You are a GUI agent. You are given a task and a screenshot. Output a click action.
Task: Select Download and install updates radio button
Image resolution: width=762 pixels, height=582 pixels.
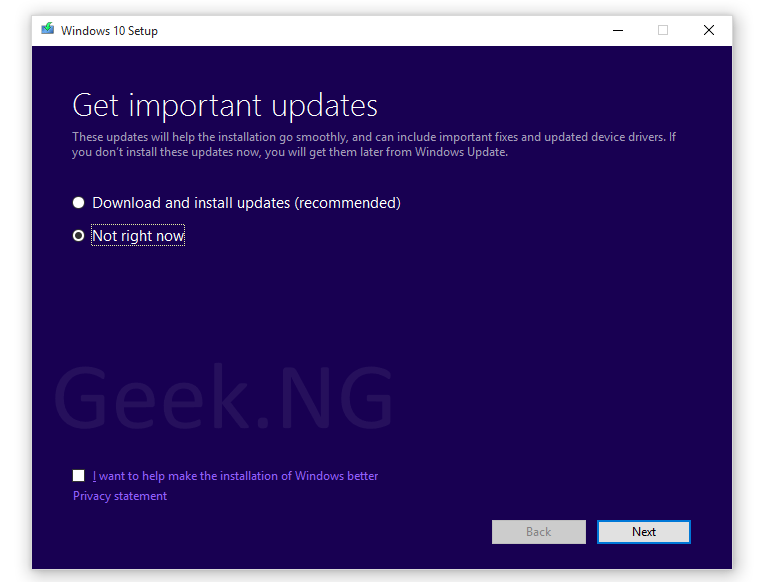click(x=78, y=203)
